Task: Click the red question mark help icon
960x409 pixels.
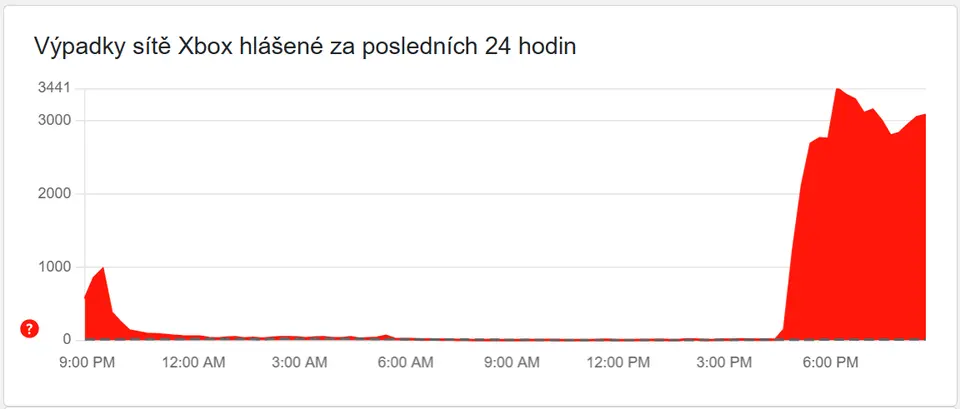Action: [x=29, y=328]
